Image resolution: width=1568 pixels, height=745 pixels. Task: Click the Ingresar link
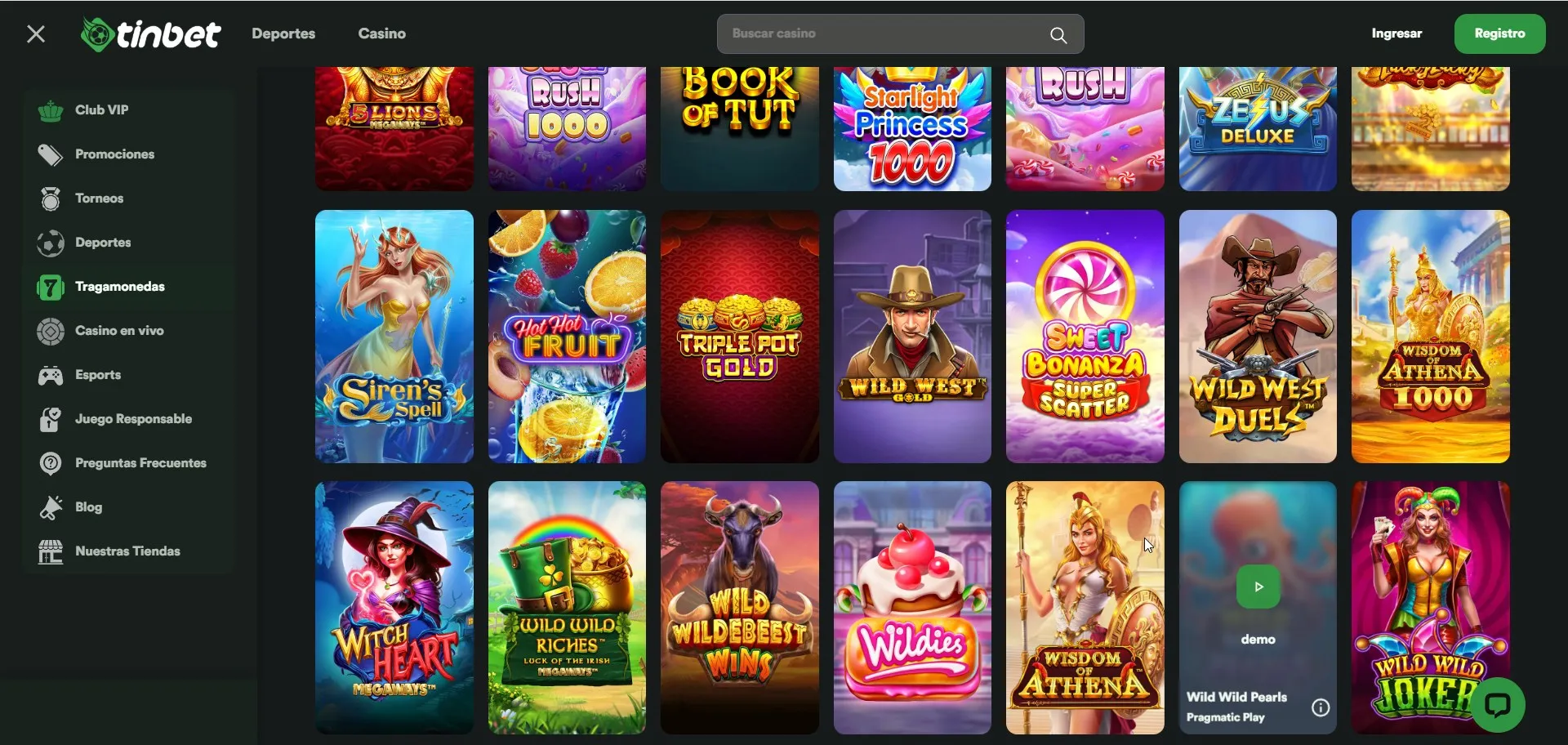tap(1396, 33)
